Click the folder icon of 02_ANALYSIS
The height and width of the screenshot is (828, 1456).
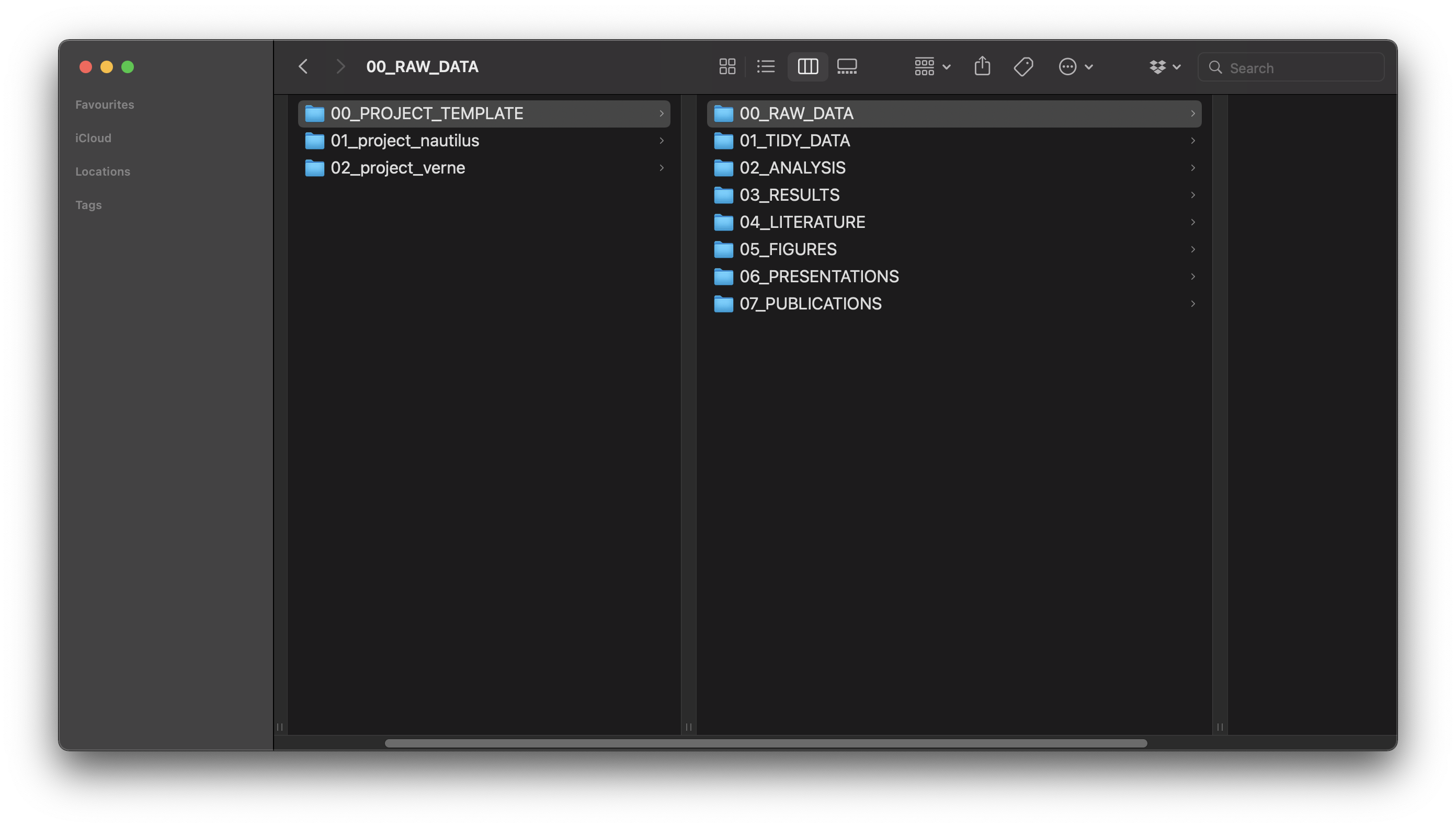point(723,168)
